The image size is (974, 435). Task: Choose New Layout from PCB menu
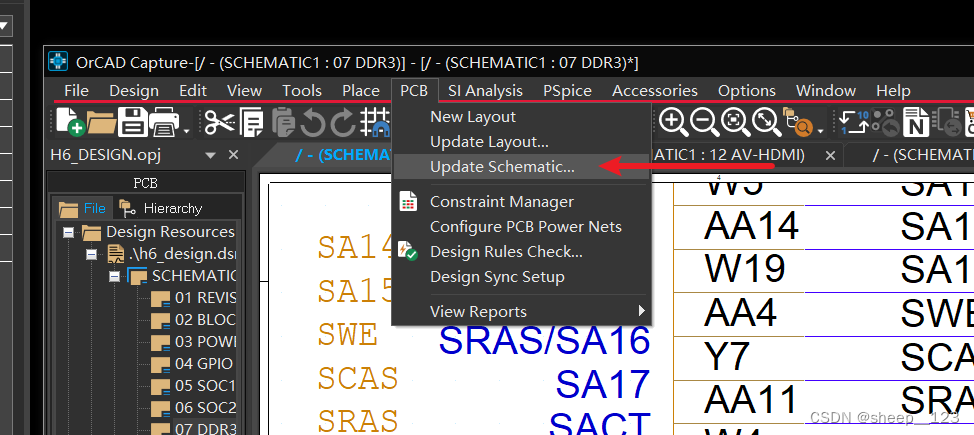tap(522, 117)
